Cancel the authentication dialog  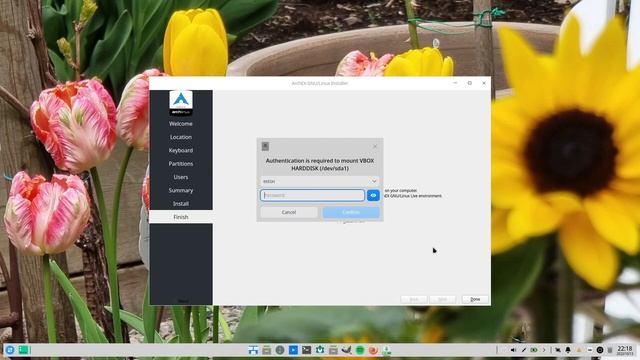(x=289, y=212)
